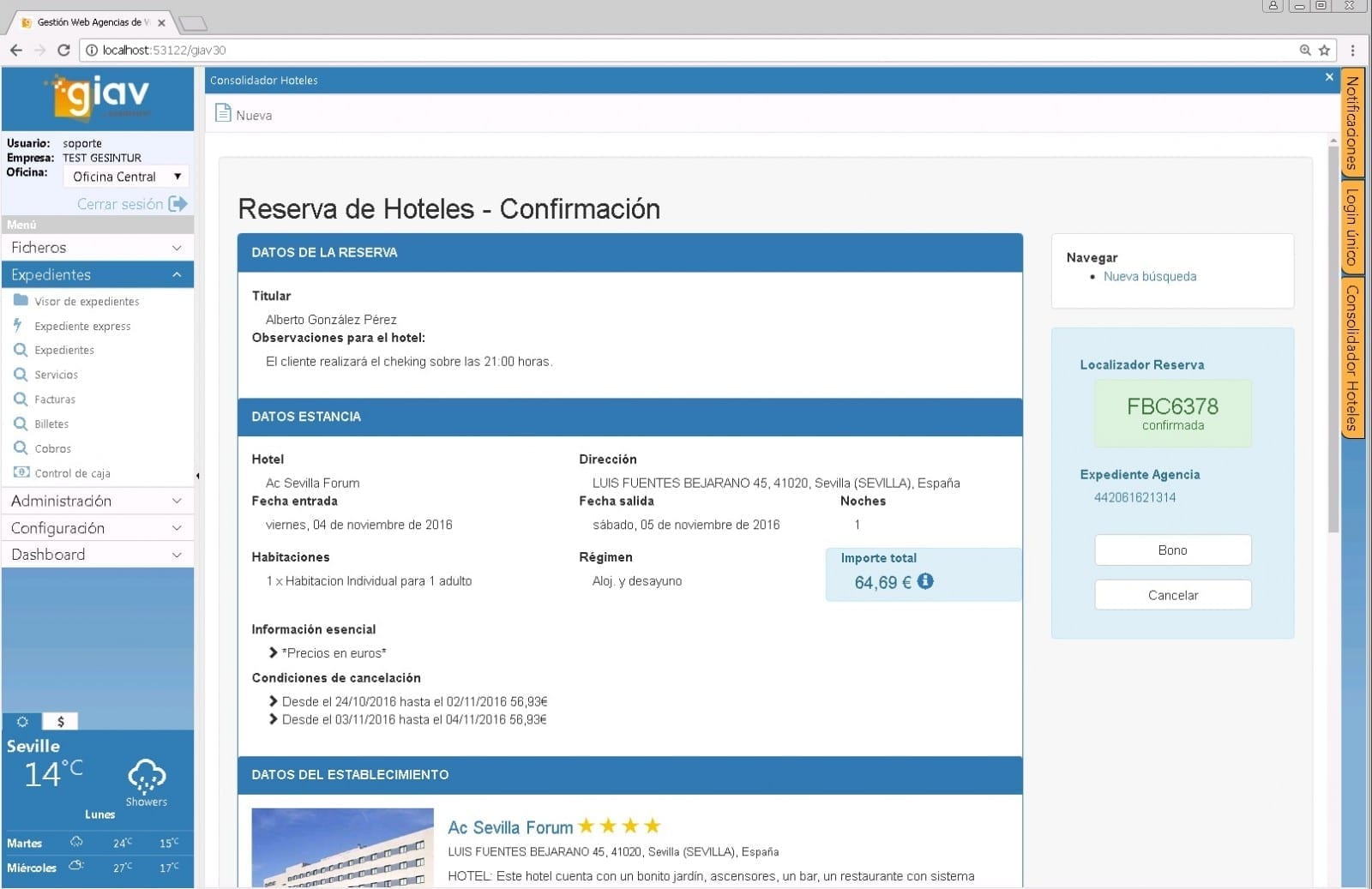This screenshot has width=1372, height=889.
Task: Select the currency dollar widget tab
Action: 61,721
